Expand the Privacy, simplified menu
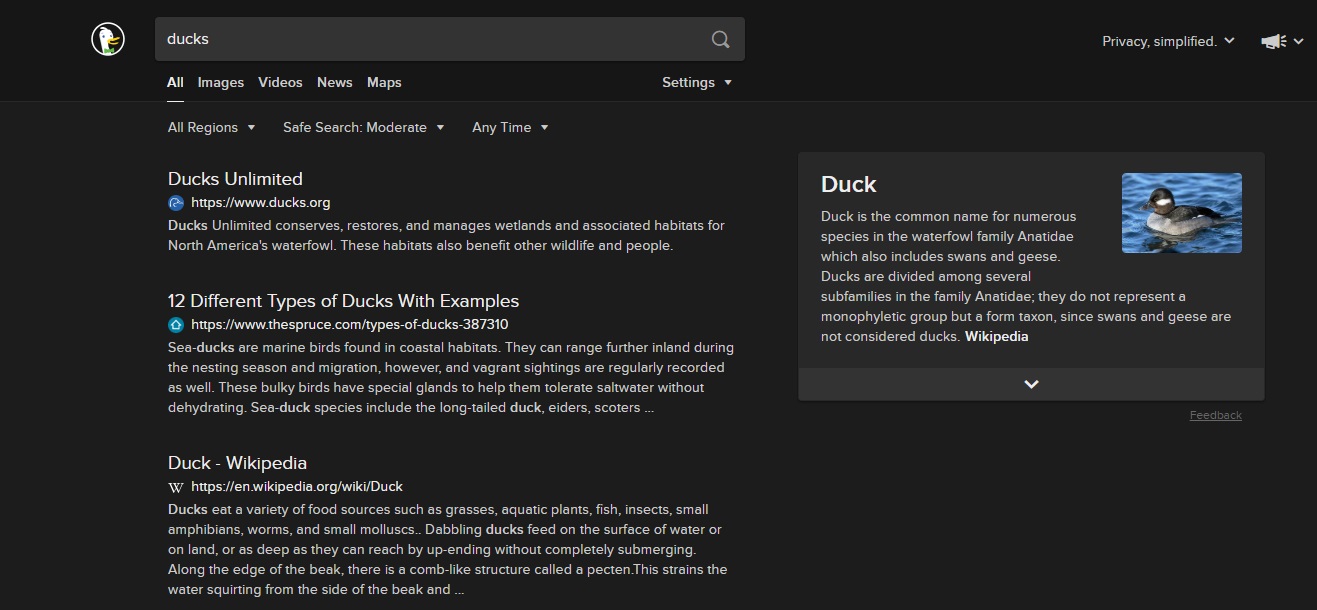Viewport: 1317px width, 610px height. (x=1168, y=41)
